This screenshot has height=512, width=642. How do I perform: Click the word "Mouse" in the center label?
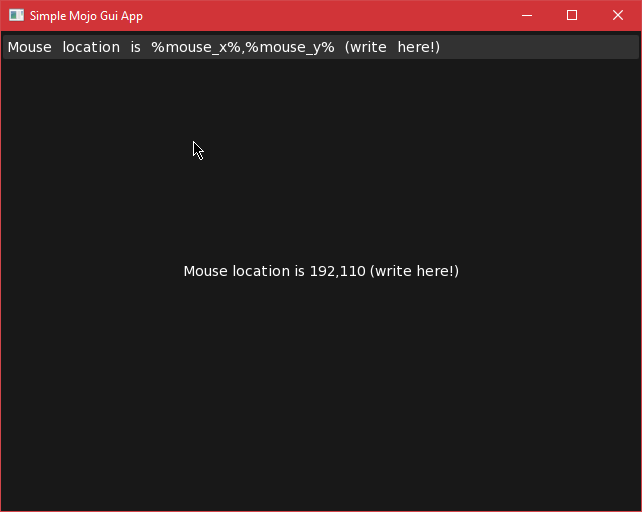click(x=206, y=271)
